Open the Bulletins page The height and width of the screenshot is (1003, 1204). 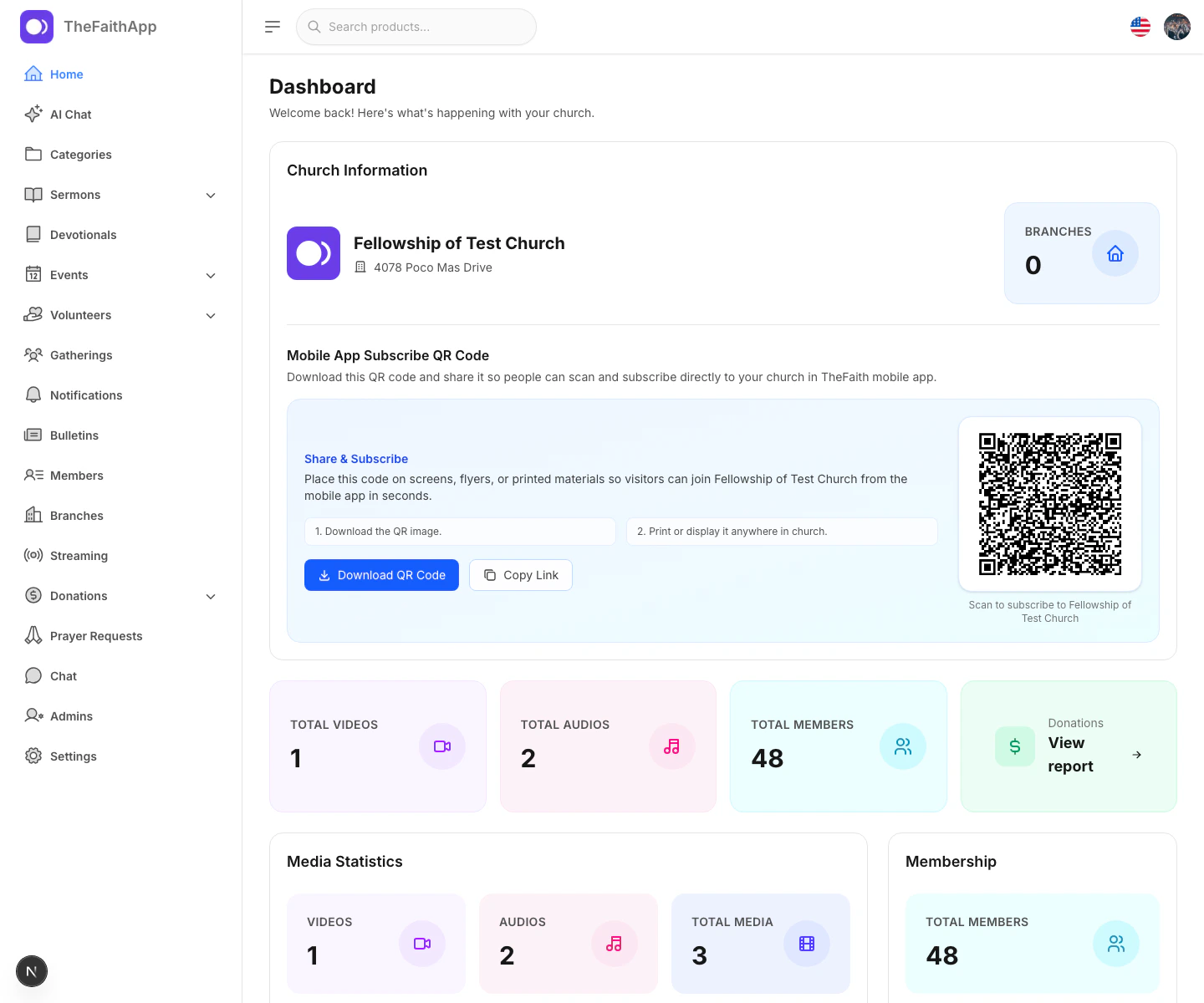[120, 435]
